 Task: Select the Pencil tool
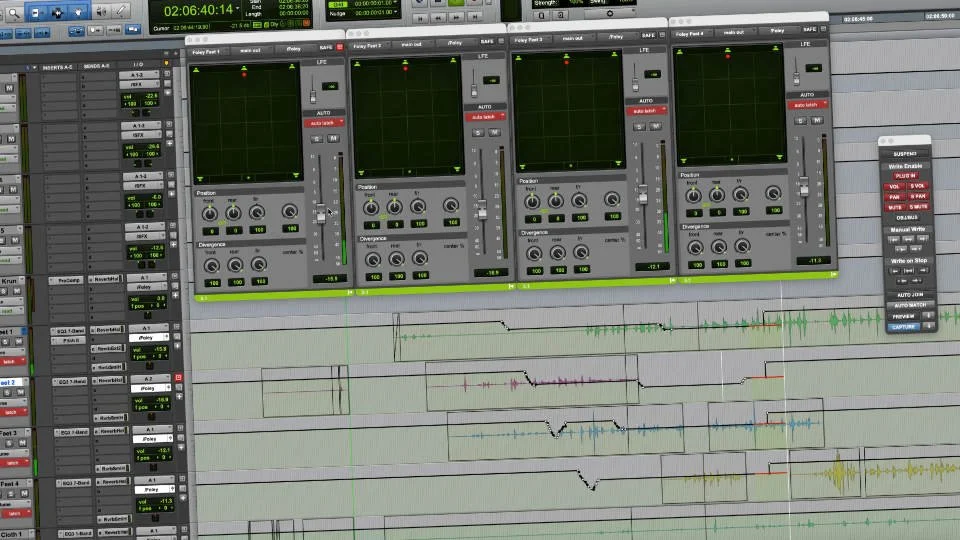[x=121, y=10]
